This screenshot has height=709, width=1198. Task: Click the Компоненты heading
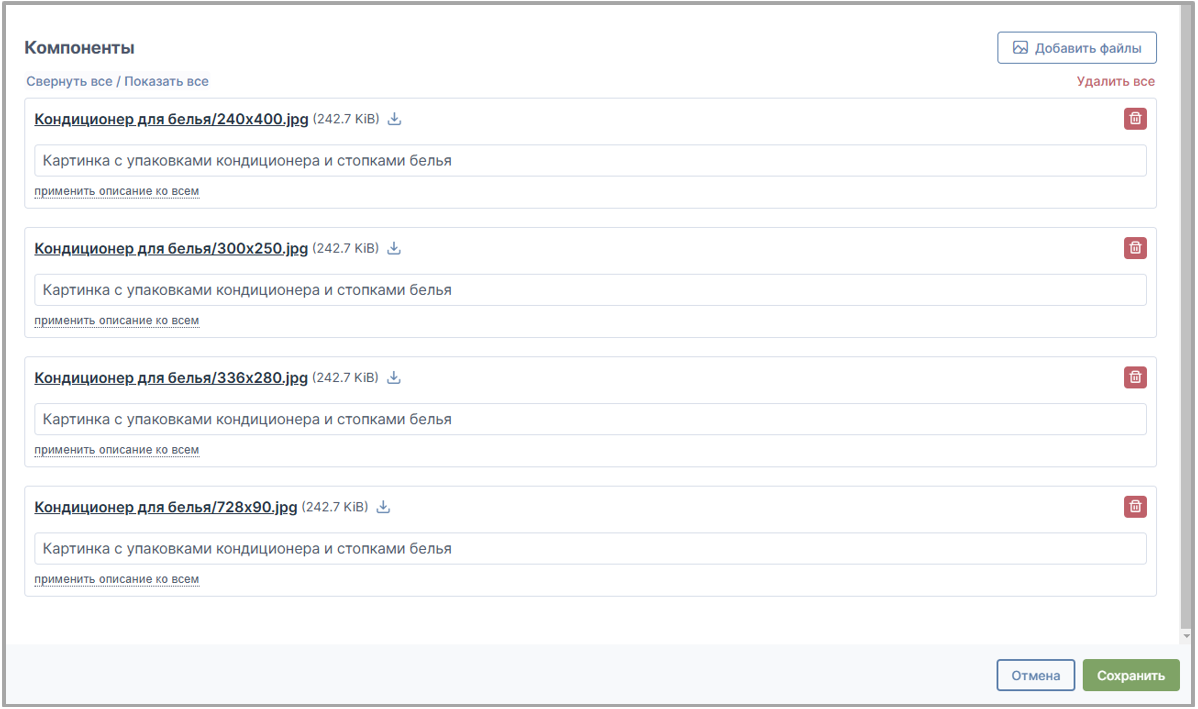pos(79,48)
